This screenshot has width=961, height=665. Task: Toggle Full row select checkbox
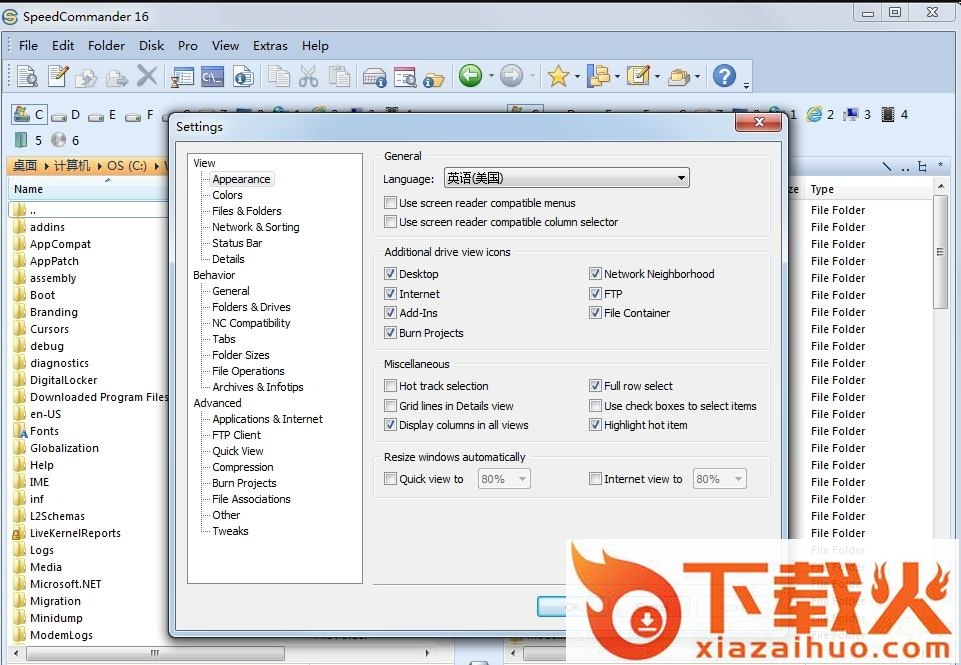(595, 386)
